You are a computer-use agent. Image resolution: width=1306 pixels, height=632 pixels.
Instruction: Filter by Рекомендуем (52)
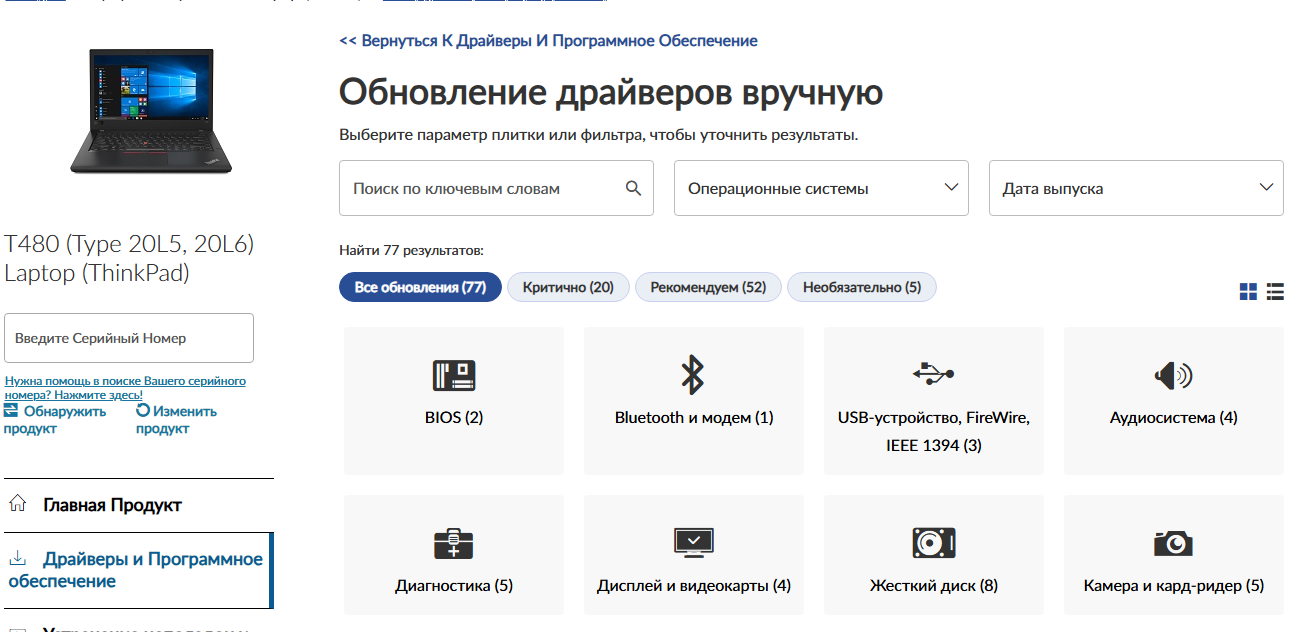[x=708, y=287]
